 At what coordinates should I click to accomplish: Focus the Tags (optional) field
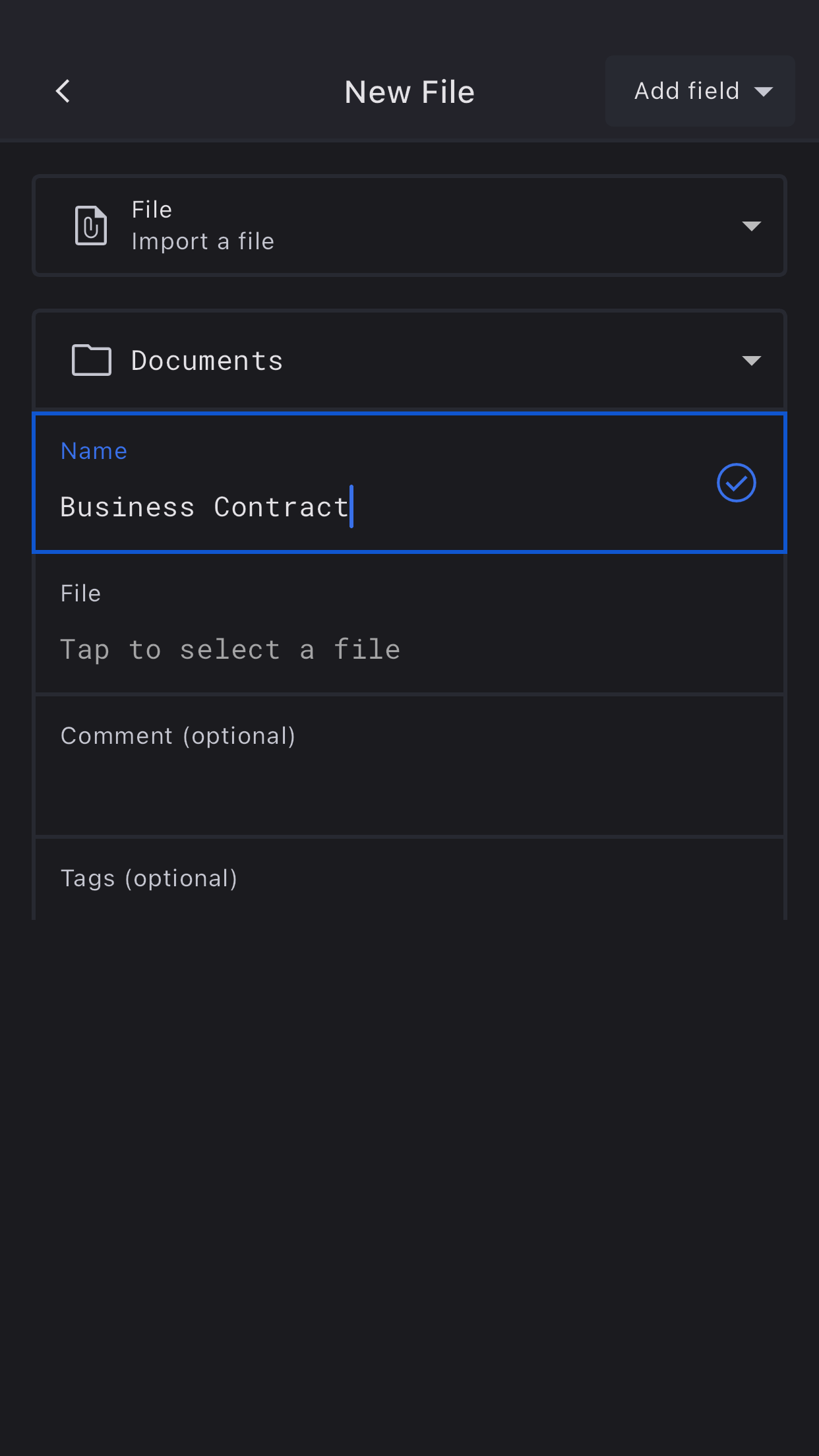pos(149,878)
